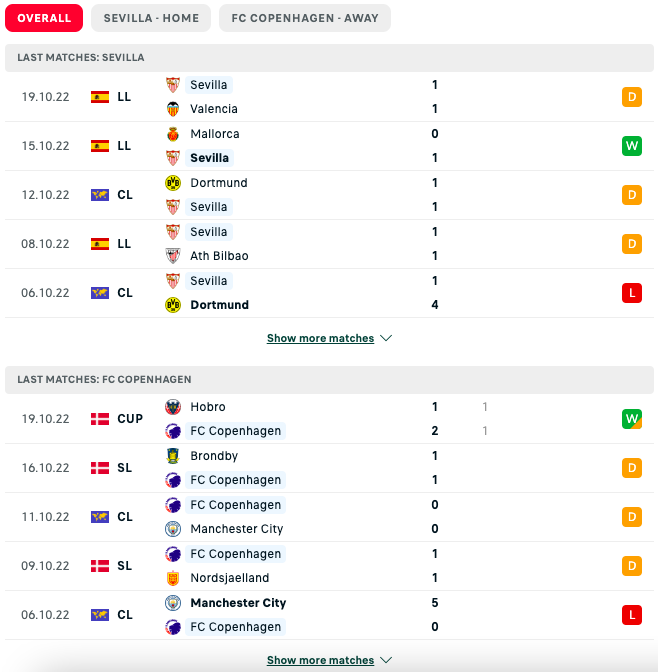Switch to Sevilla - Home tab
The height and width of the screenshot is (672, 658).
tap(151, 18)
